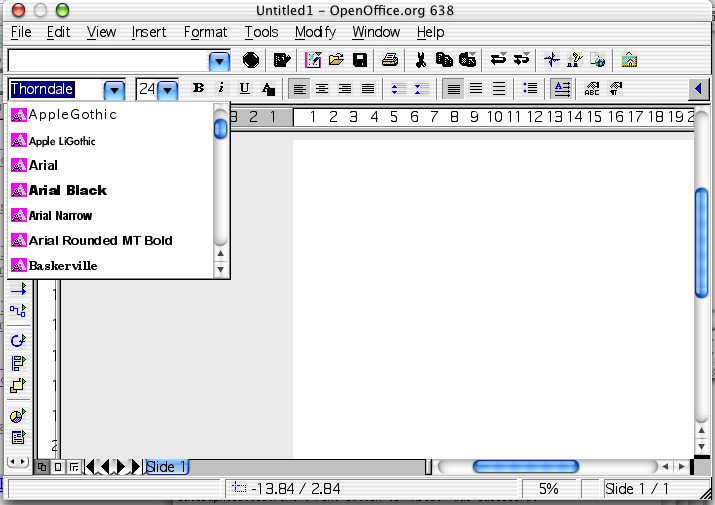The height and width of the screenshot is (505, 715).
Task: Choose AppleGothic from the font list
Action: coord(111,115)
